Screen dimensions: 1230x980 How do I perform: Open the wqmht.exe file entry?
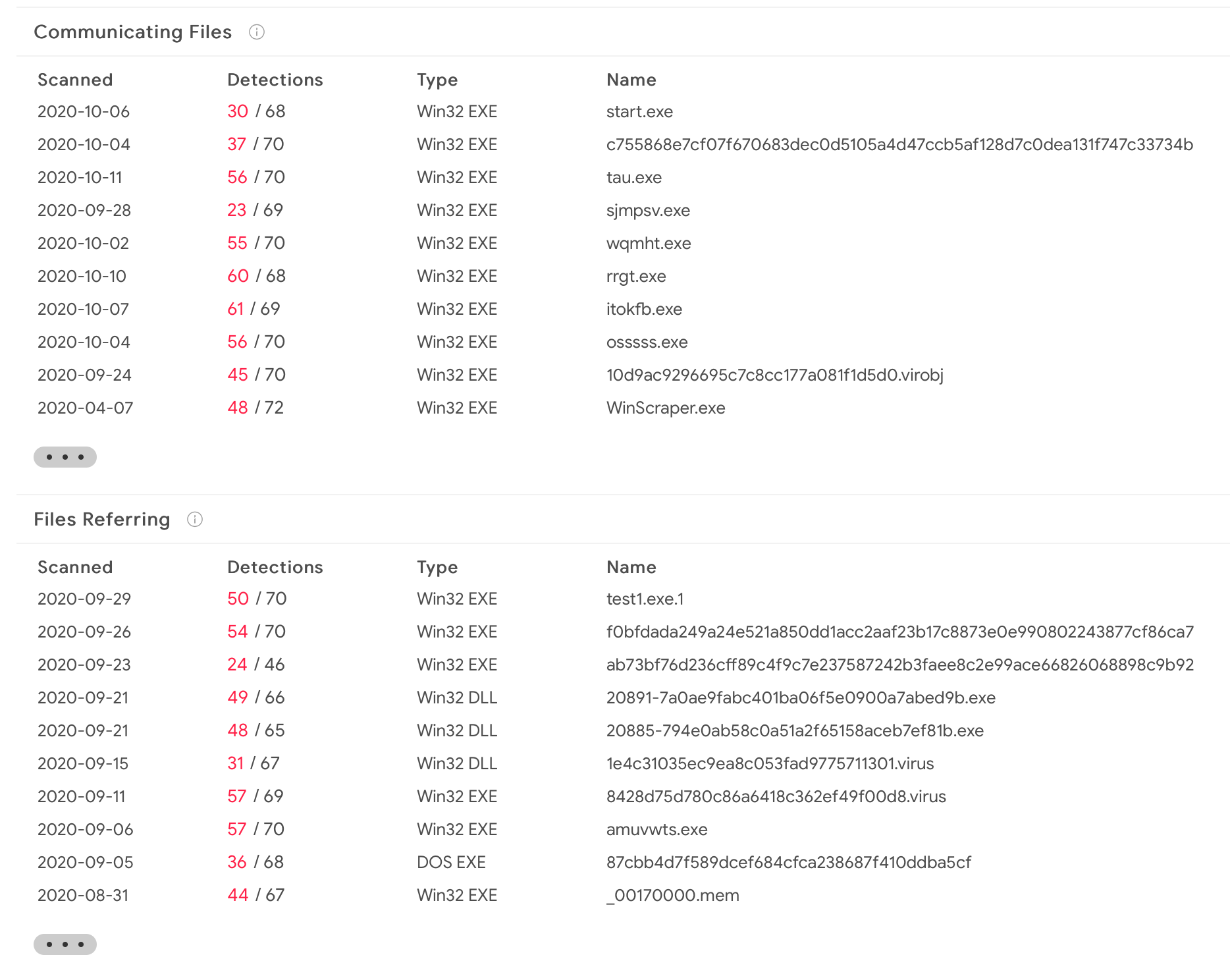click(x=649, y=243)
